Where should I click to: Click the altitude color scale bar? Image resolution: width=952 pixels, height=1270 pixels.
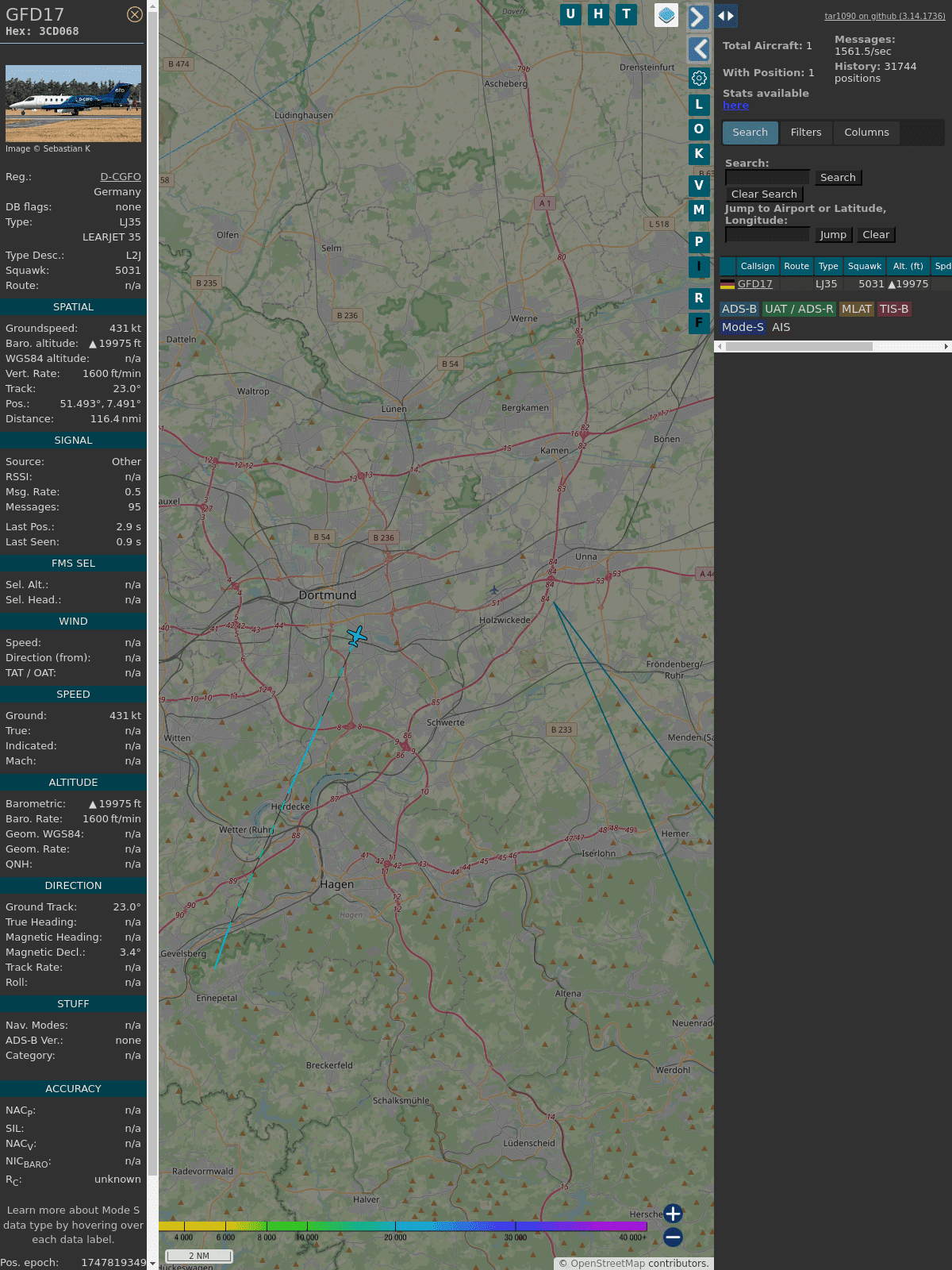pyautogui.click(x=403, y=1226)
